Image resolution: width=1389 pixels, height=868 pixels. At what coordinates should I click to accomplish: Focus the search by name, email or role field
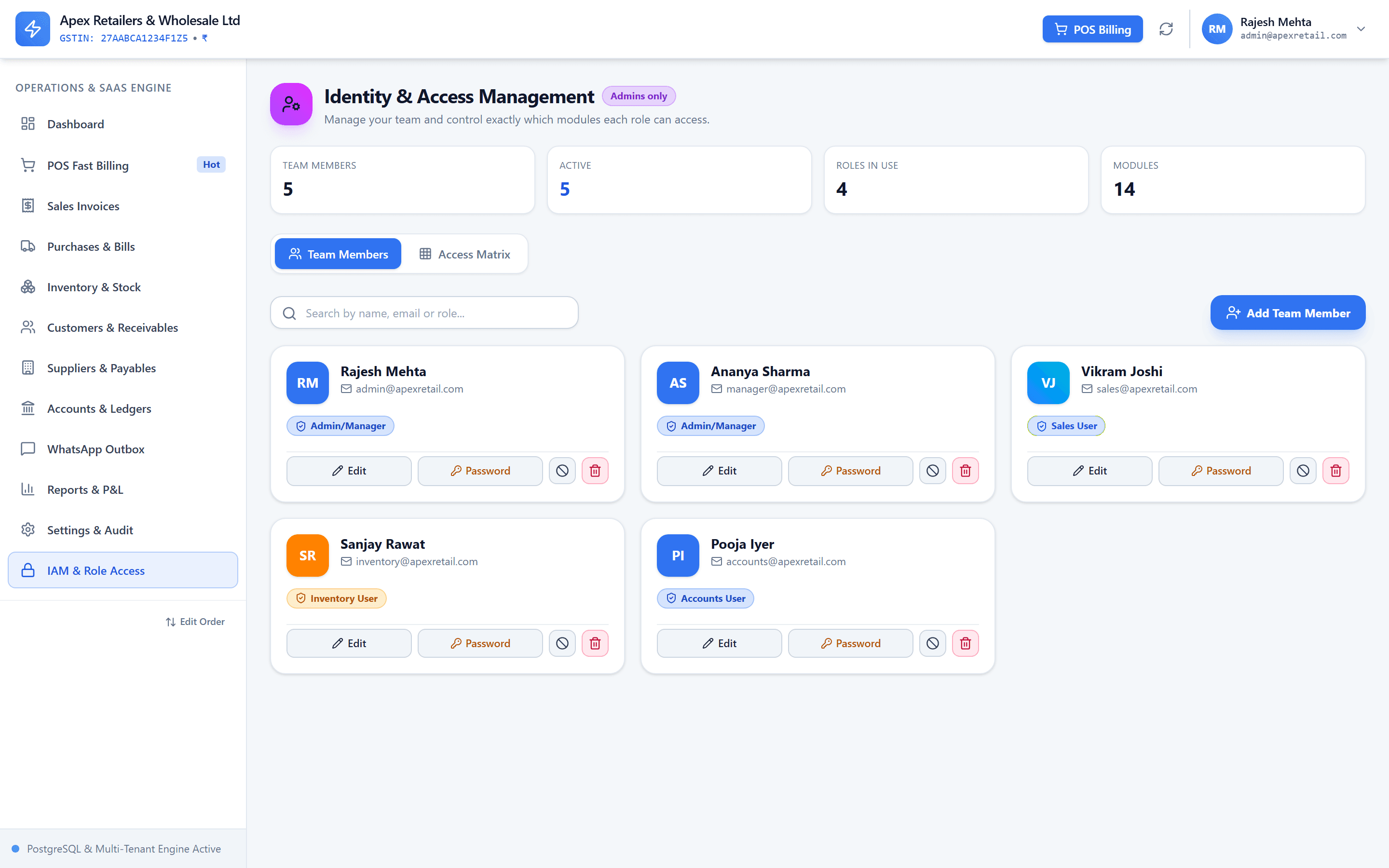(424, 313)
